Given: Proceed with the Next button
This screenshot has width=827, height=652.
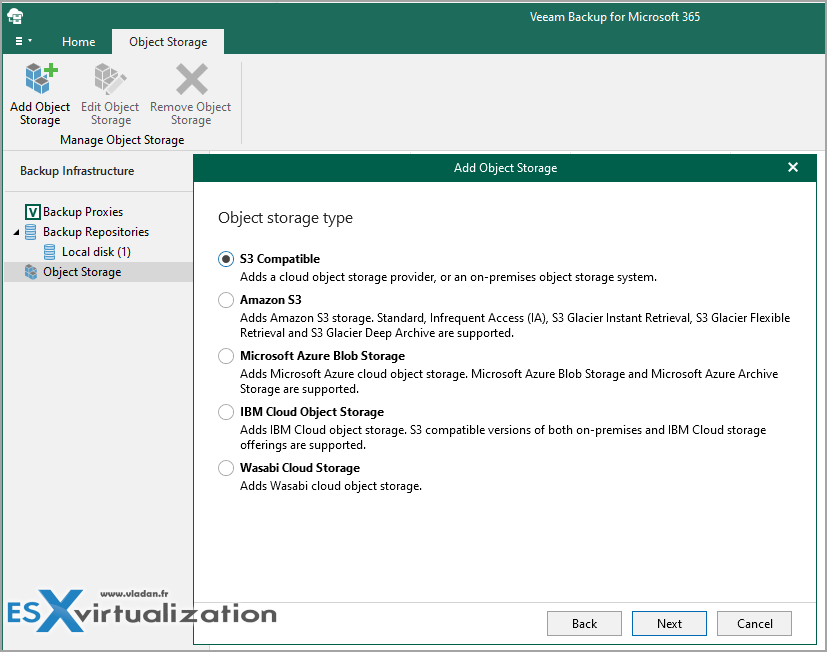Looking at the screenshot, I should click(x=669, y=624).
